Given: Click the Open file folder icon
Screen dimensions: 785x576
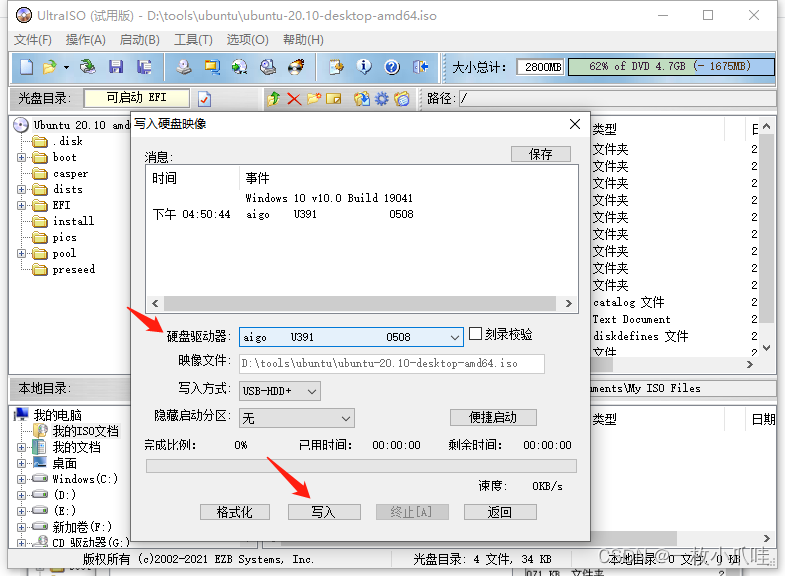Looking at the screenshot, I should [50, 67].
